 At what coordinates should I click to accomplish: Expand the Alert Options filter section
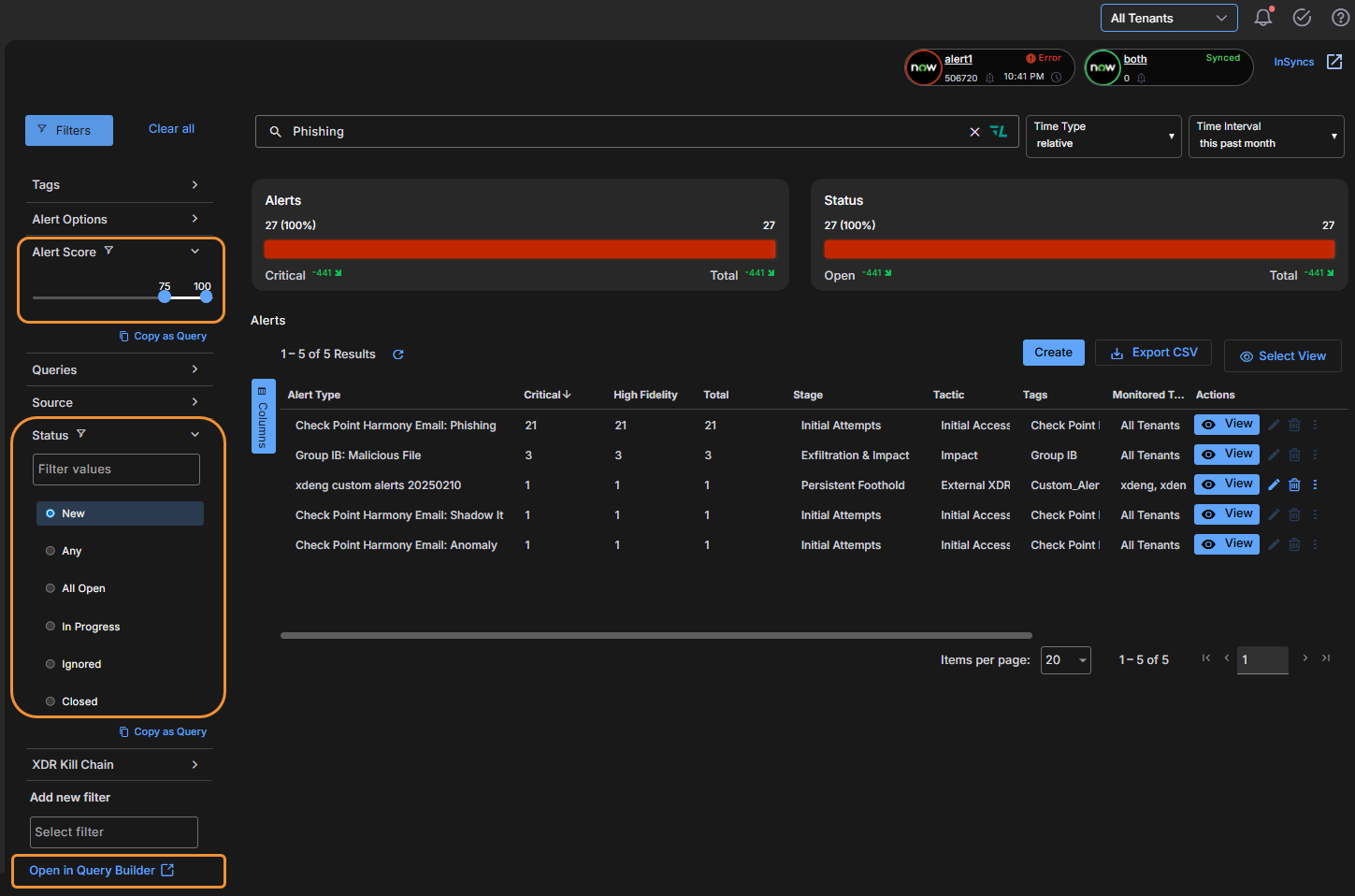coord(119,219)
